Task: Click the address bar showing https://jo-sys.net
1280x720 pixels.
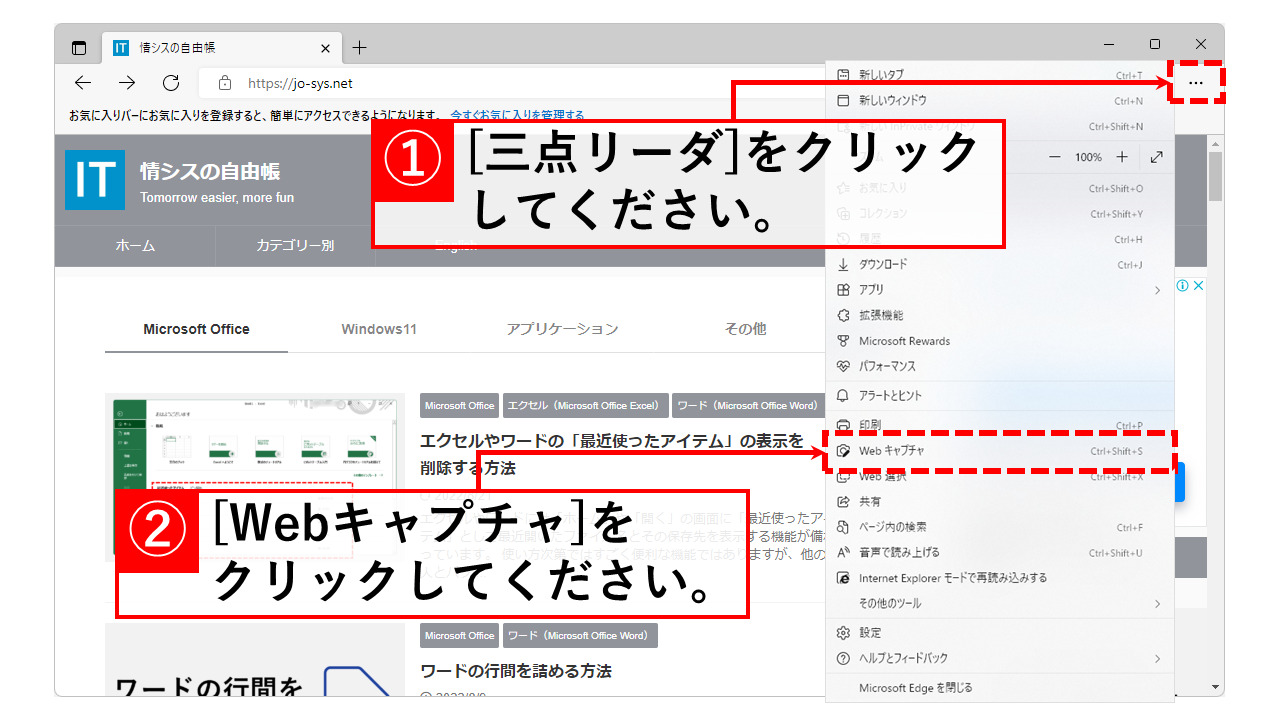Action: (x=500, y=83)
